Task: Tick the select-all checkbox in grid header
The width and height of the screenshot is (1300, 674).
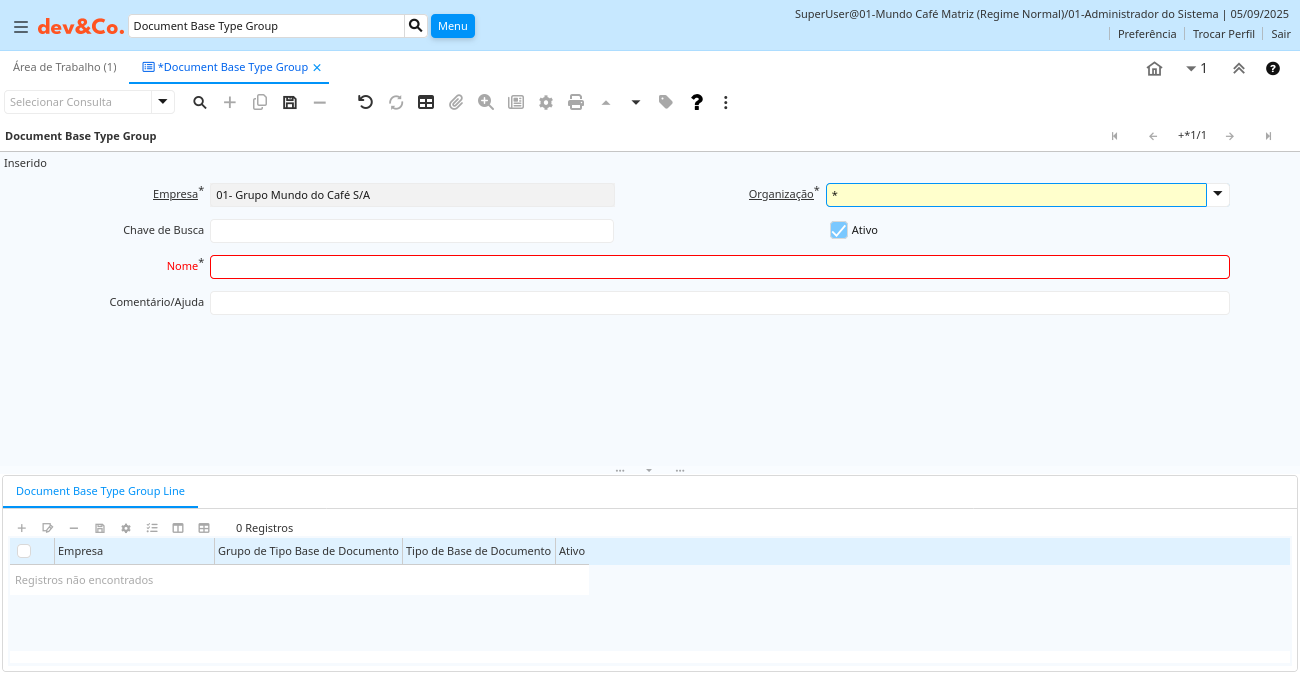Action: 24,551
